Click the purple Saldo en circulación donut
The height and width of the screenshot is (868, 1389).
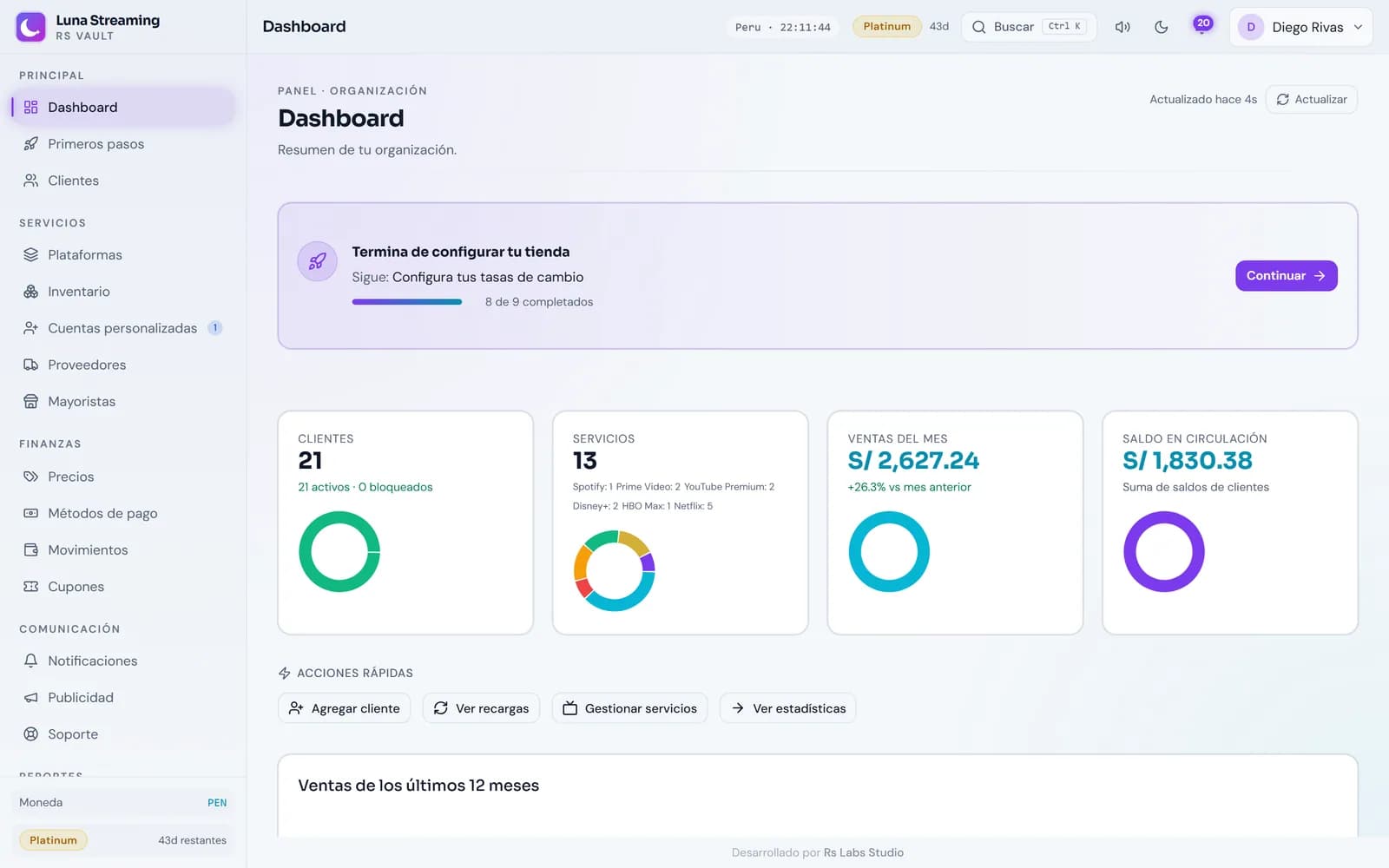click(x=1164, y=552)
